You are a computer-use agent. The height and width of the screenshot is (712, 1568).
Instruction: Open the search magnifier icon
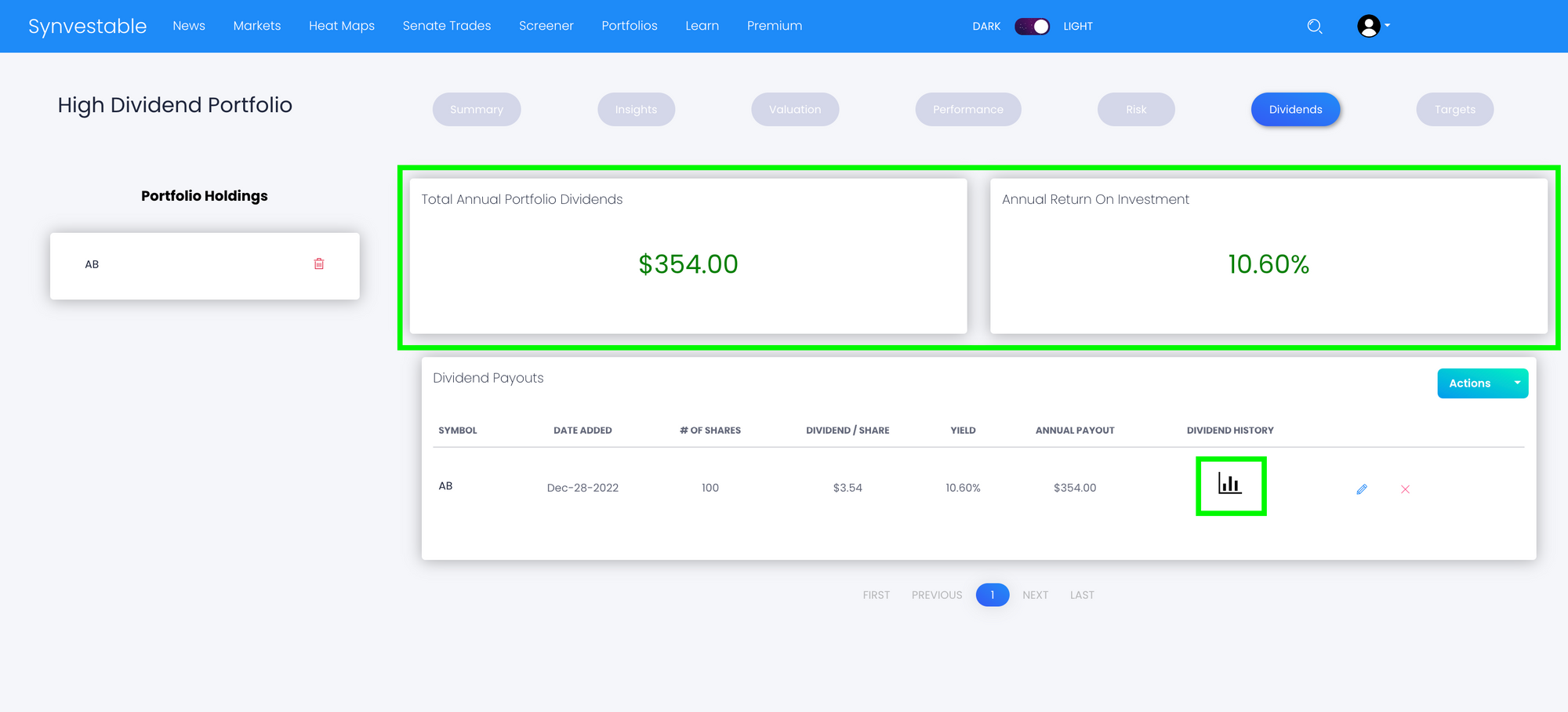tap(1315, 27)
